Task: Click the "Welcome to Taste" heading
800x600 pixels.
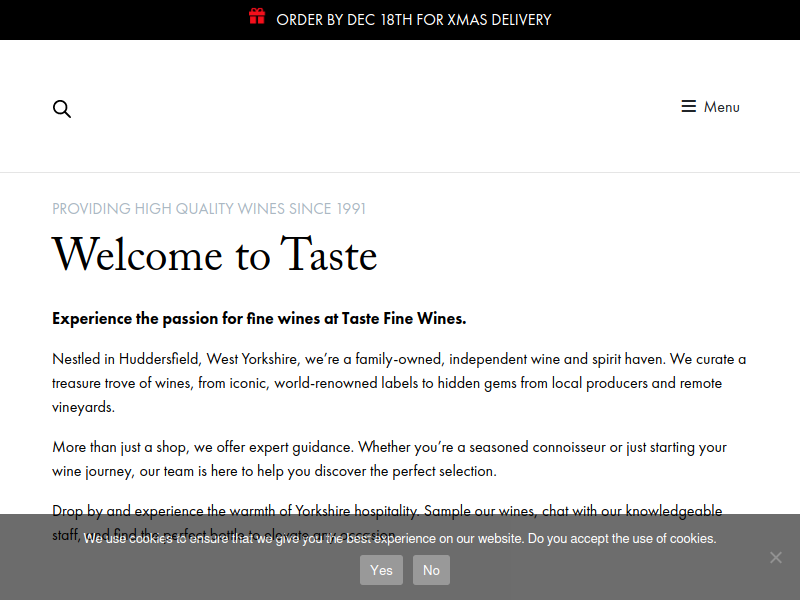Action: 215,254
